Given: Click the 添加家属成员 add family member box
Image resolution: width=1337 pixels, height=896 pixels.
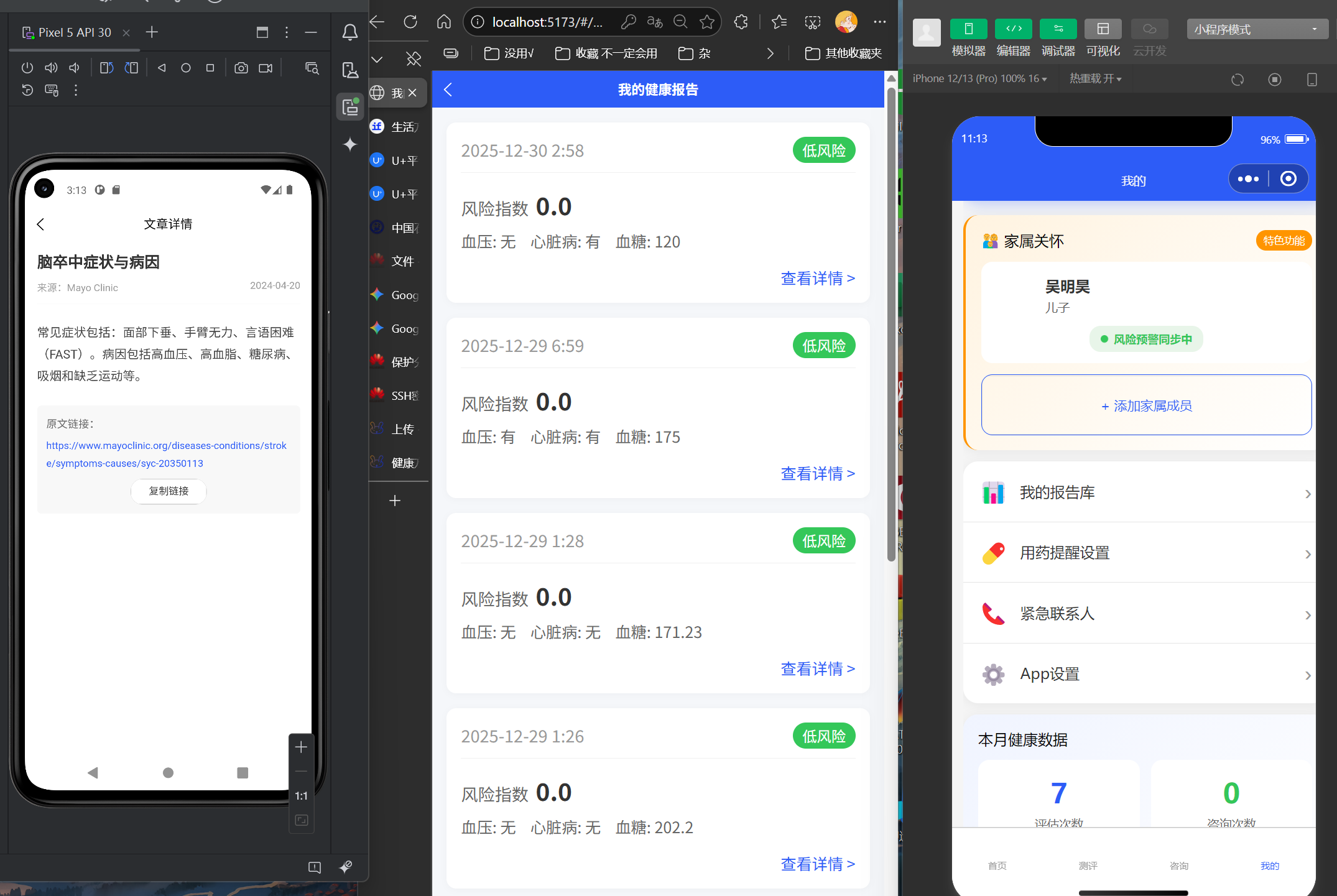Looking at the screenshot, I should coord(1146,405).
